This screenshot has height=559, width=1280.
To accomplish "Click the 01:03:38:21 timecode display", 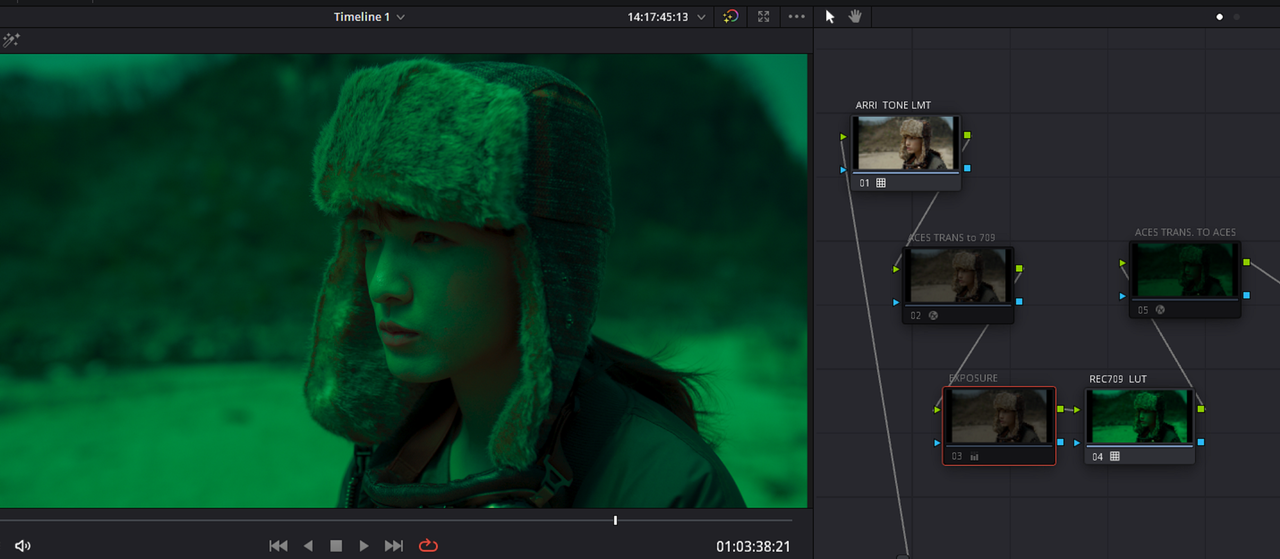I will click(753, 546).
